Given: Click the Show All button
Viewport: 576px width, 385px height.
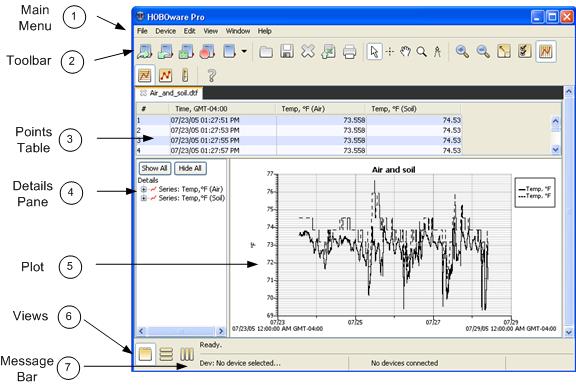Looking at the screenshot, I should click(154, 168).
